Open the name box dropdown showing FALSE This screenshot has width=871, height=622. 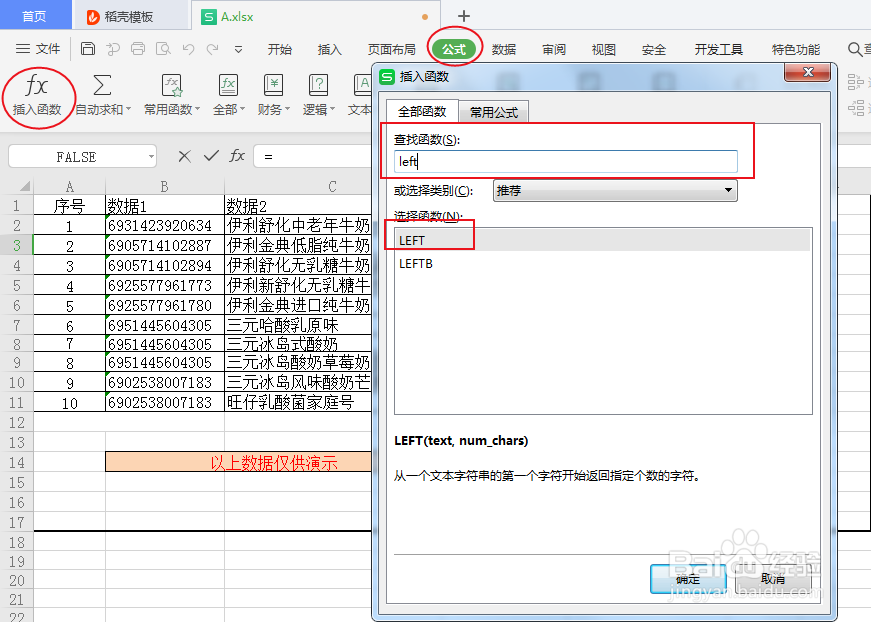click(x=152, y=156)
